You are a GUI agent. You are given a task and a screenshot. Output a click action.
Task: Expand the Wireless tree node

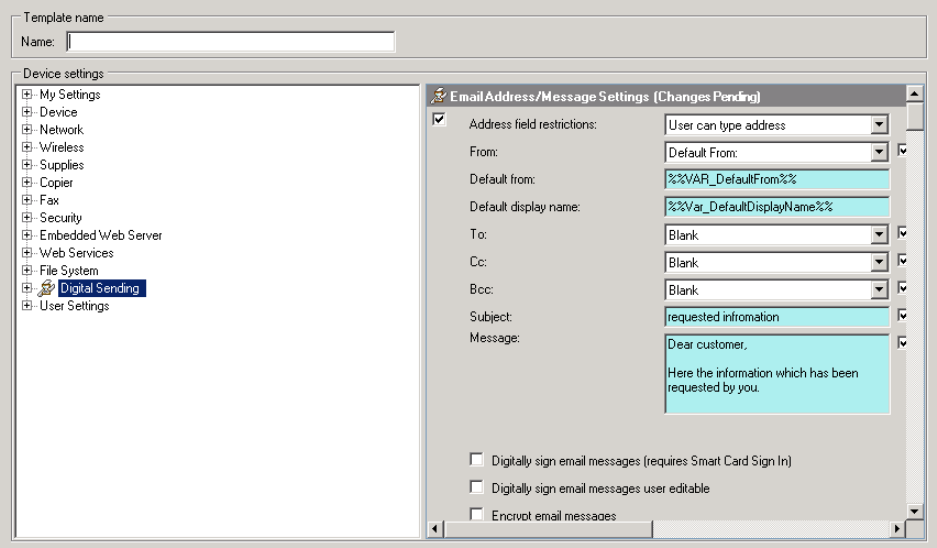coord(26,147)
